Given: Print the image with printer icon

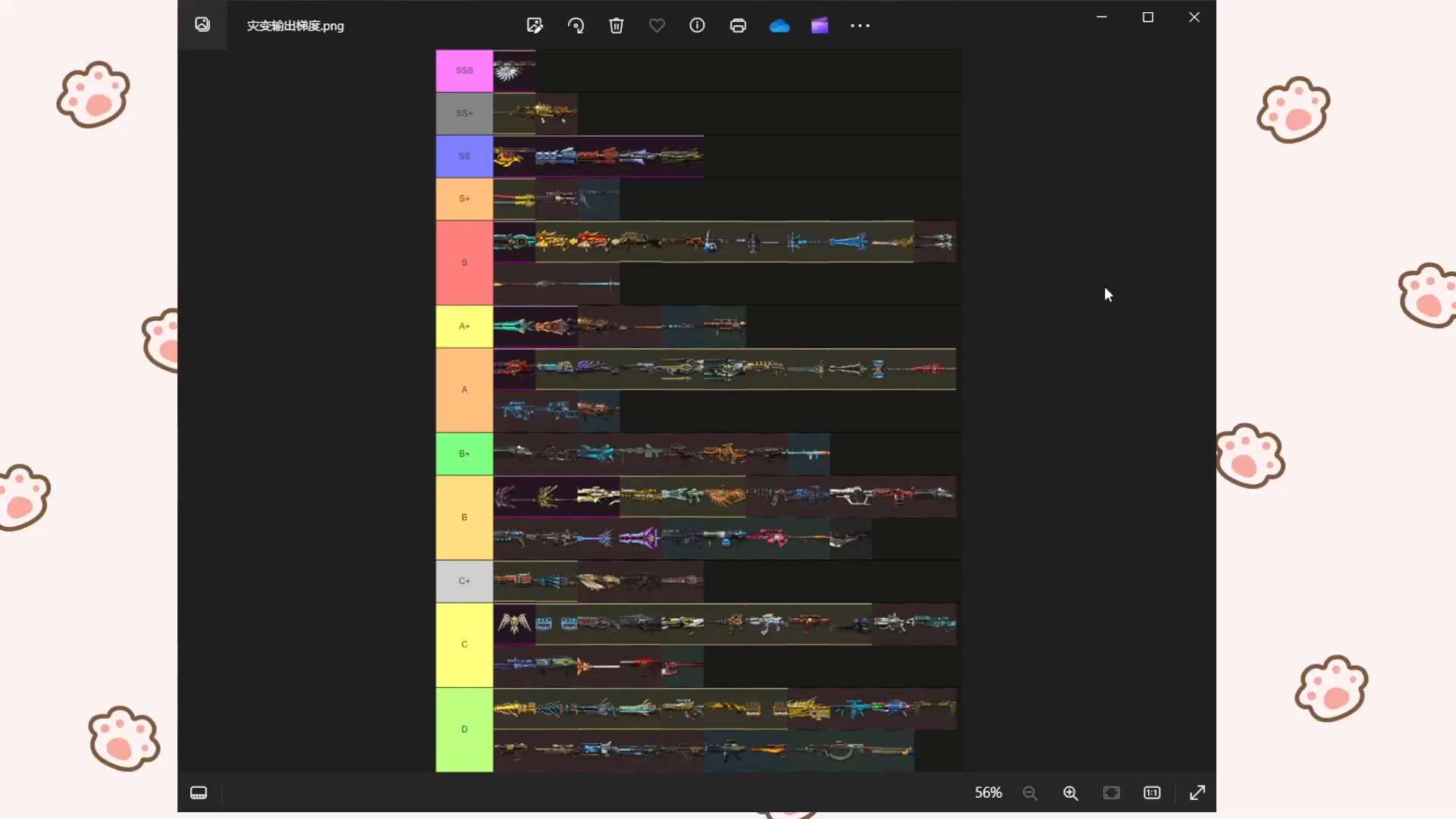Looking at the screenshot, I should (738, 26).
